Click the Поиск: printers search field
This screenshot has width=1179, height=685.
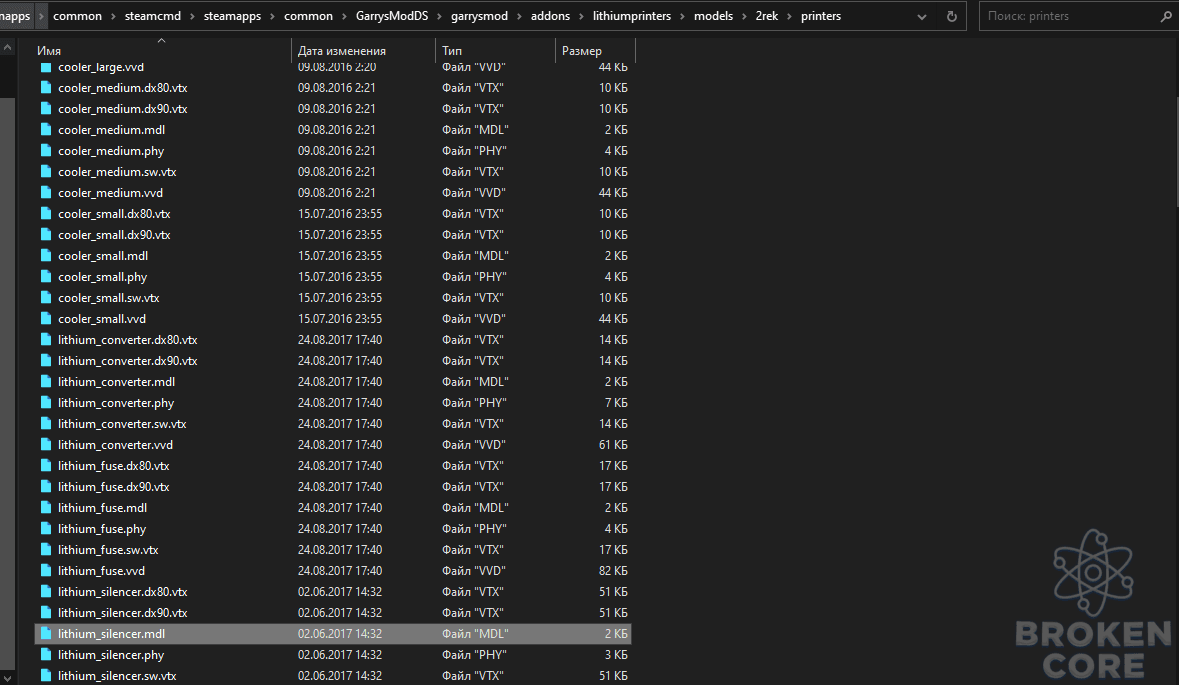coord(1078,16)
